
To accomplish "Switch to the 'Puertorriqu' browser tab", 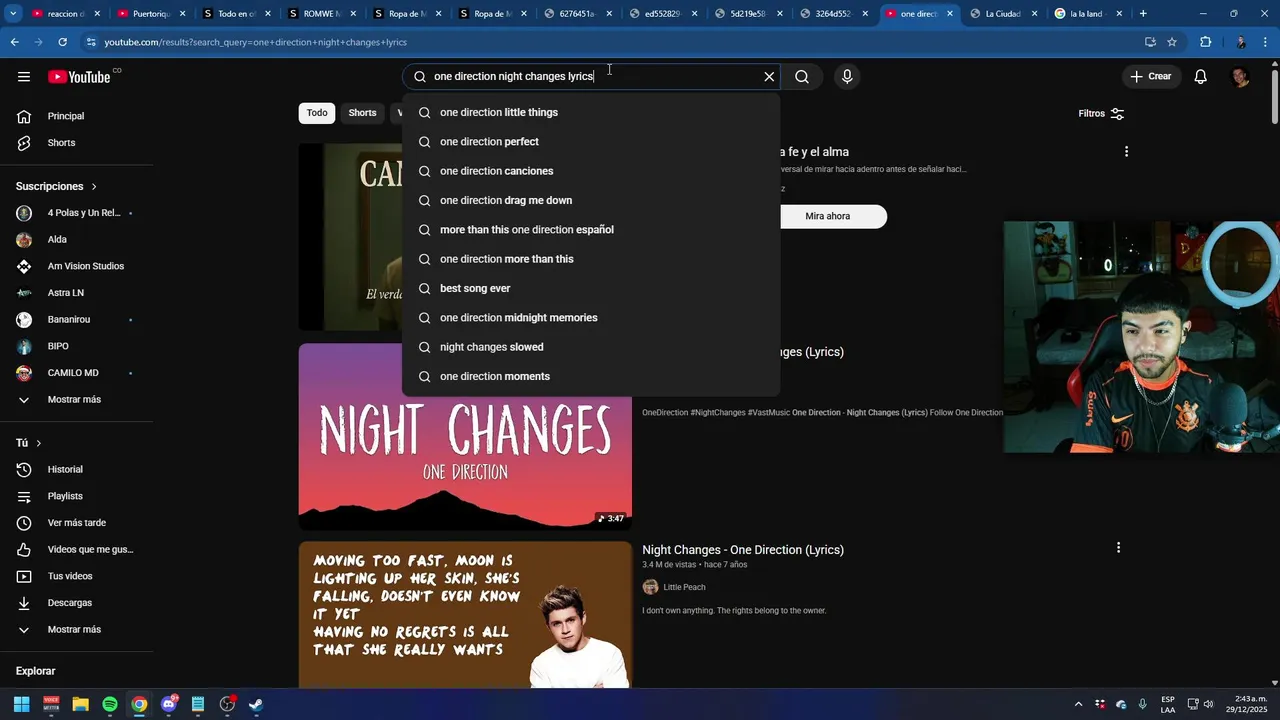I will pos(150,14).
